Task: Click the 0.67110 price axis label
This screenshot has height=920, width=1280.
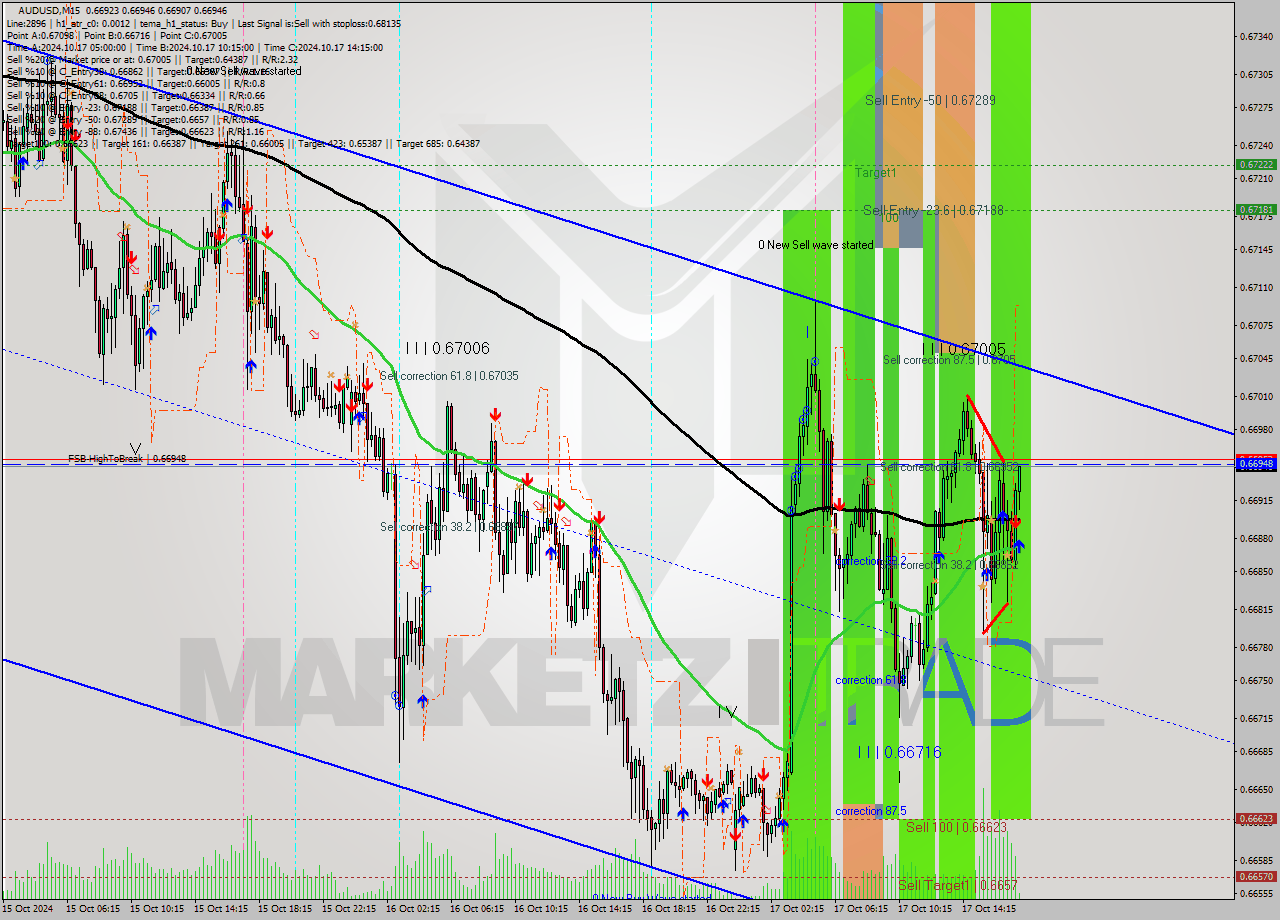Action: 1256,287
